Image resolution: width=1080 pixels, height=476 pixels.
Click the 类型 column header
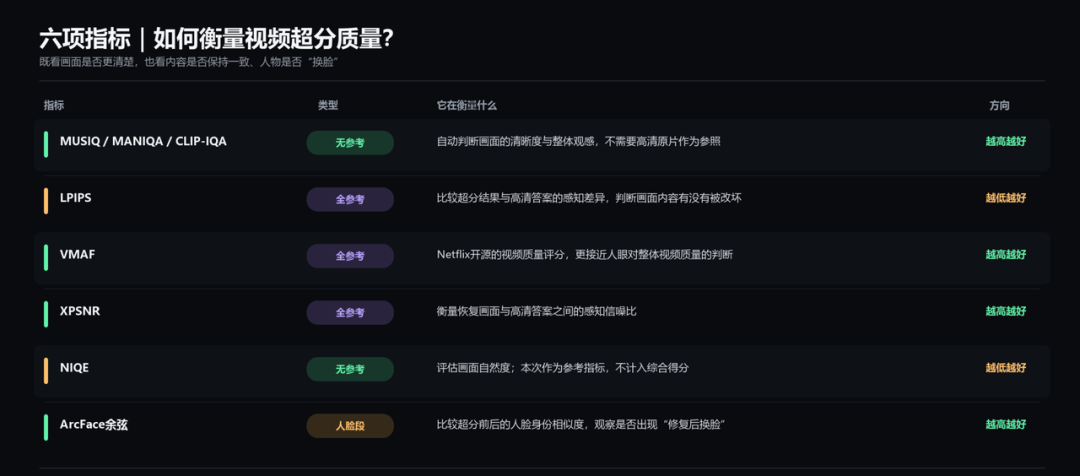328,105
